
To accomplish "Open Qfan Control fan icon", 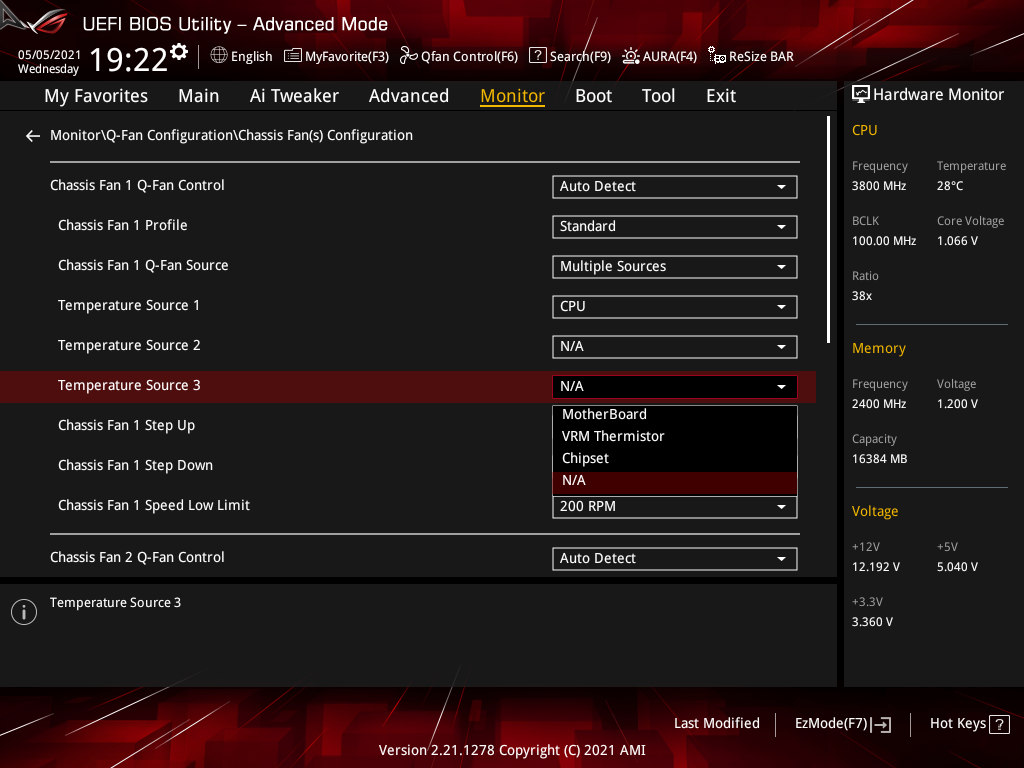I will [x=408, y=56].
